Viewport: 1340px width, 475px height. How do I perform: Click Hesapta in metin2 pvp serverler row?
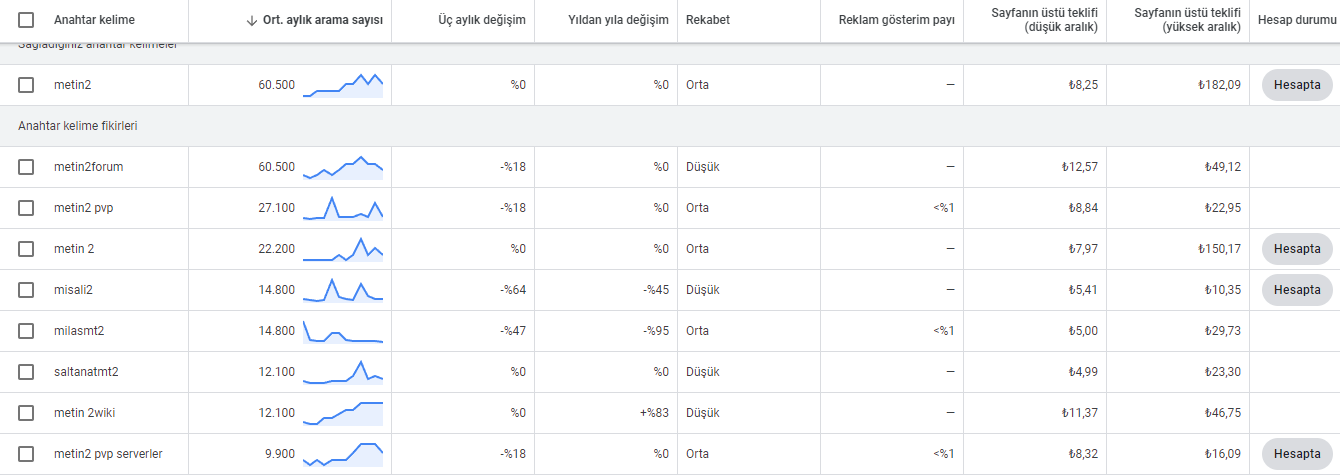[x=1297, y=454]
